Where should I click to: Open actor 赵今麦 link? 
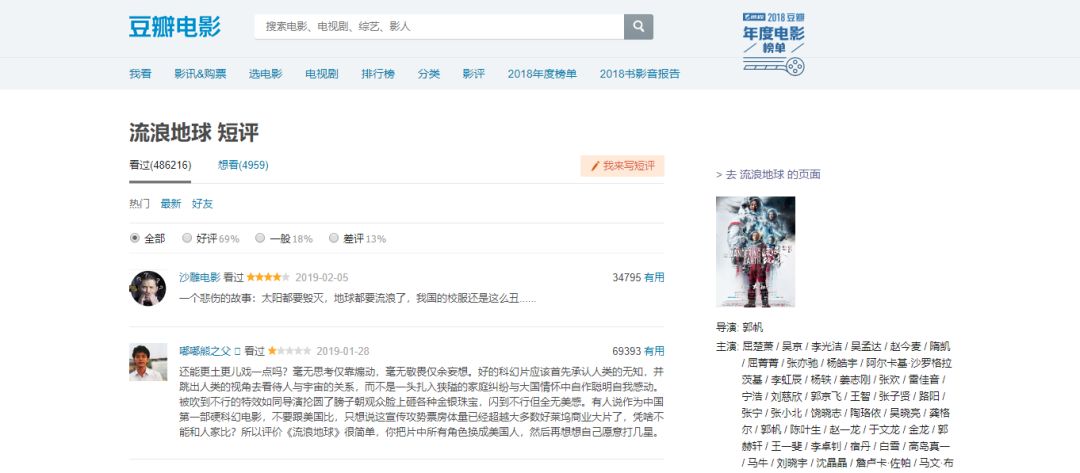(906, 346)
